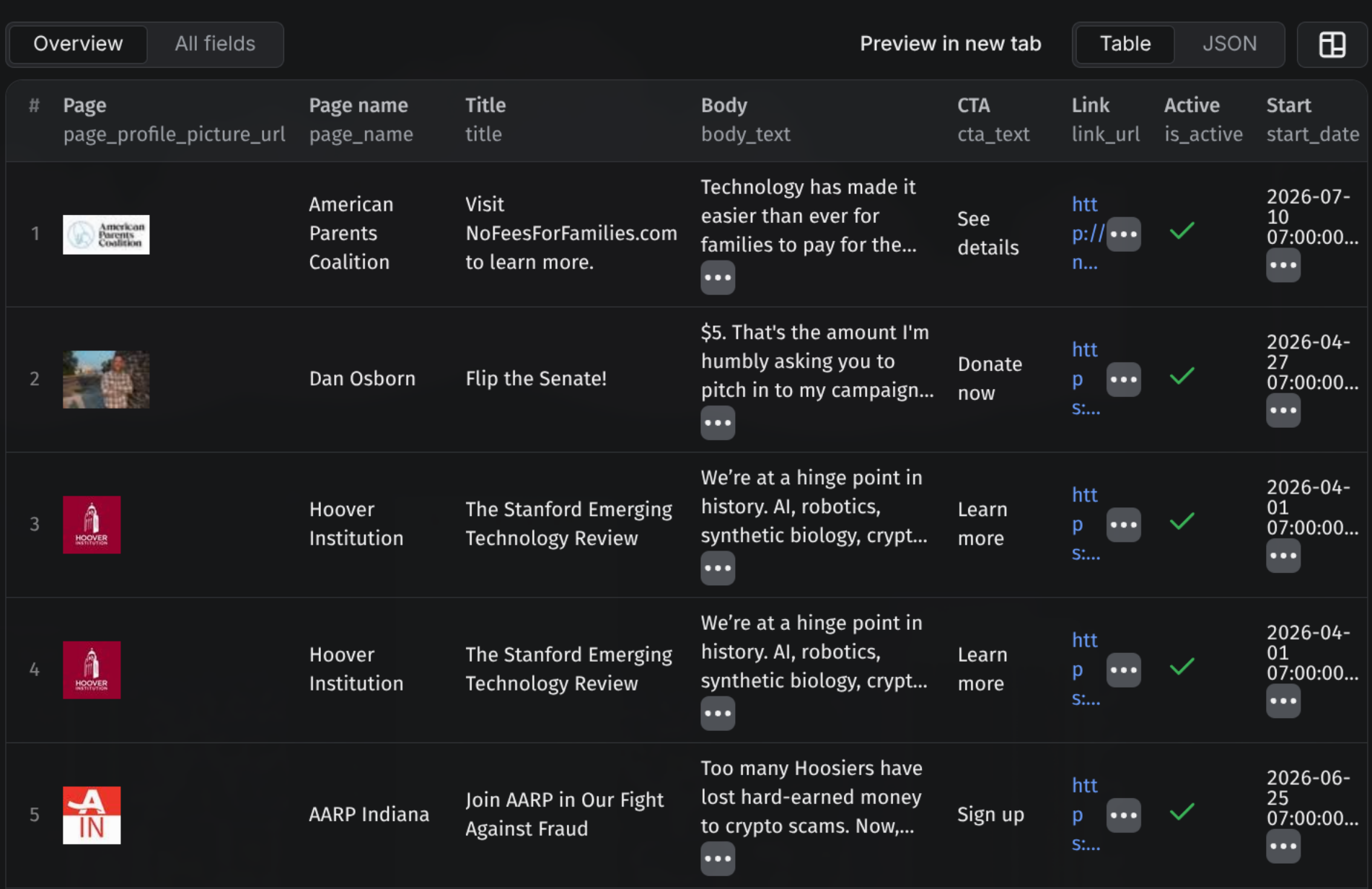Click the Body column header
Image resolution: width=1372 pixels, height=889 pixels.
[745, 120]
